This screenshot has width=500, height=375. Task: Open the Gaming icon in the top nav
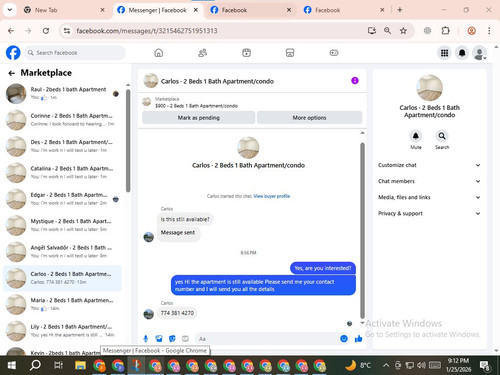coord(334,53)
